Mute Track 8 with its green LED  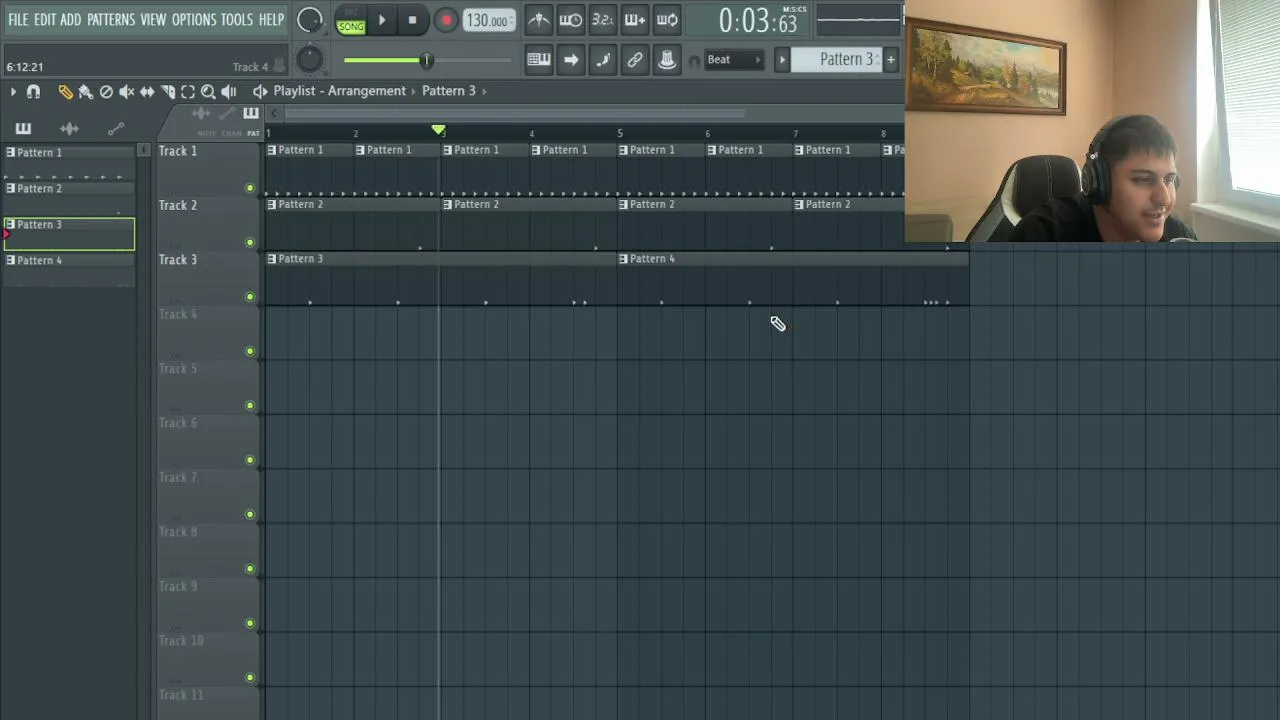[250, 569]
